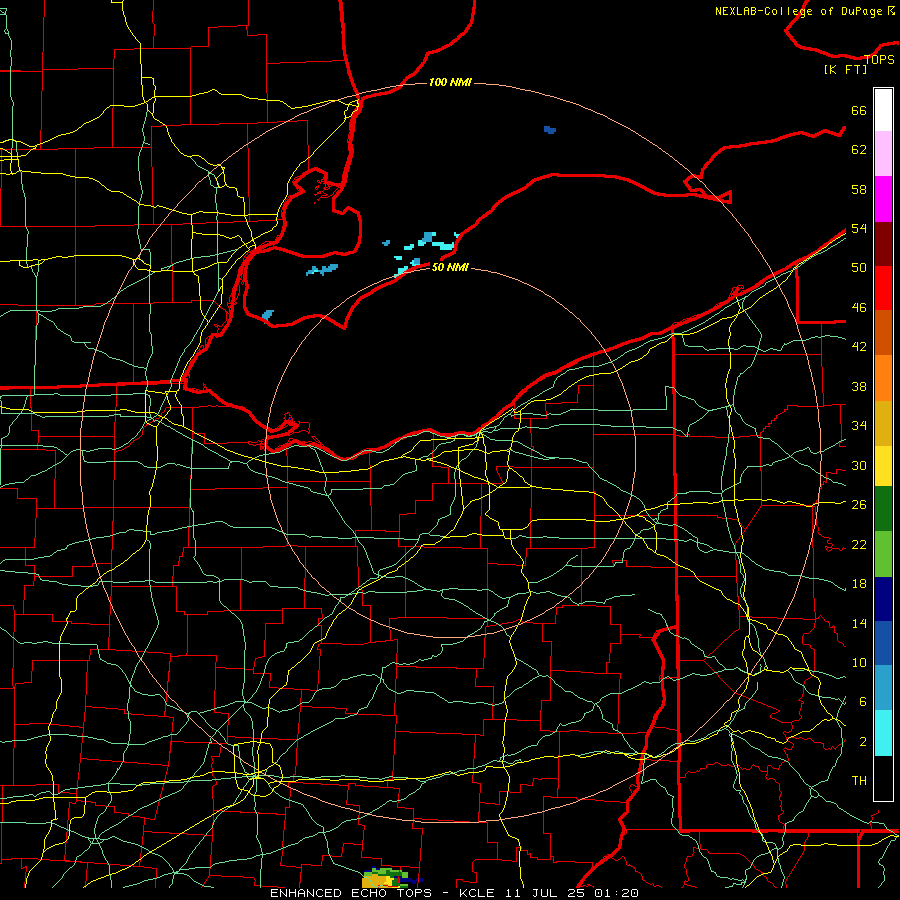Click the 'TH' legend label

click(859, 780)
